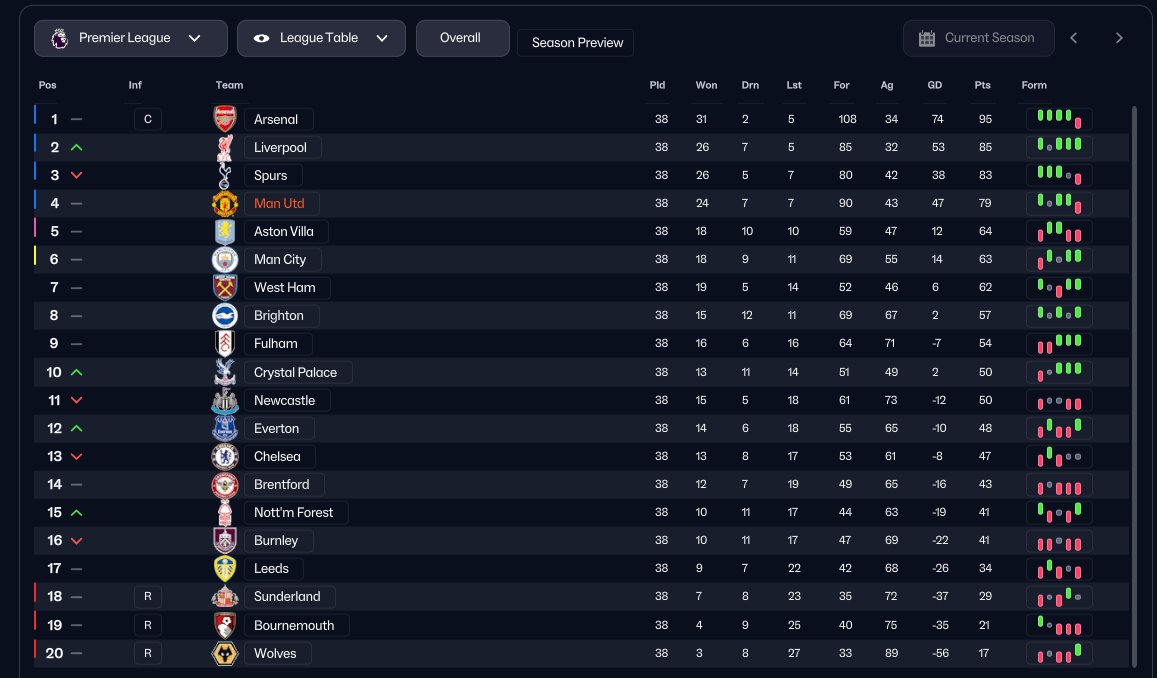Click the Leeds club crest

coord(225,569)
